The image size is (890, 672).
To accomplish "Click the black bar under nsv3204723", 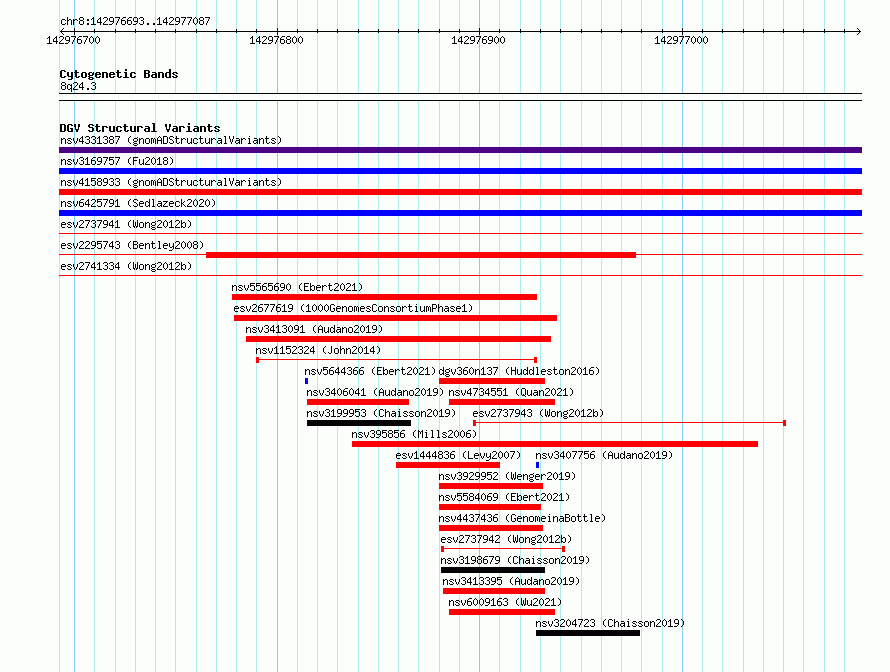I will pos(588,633).
